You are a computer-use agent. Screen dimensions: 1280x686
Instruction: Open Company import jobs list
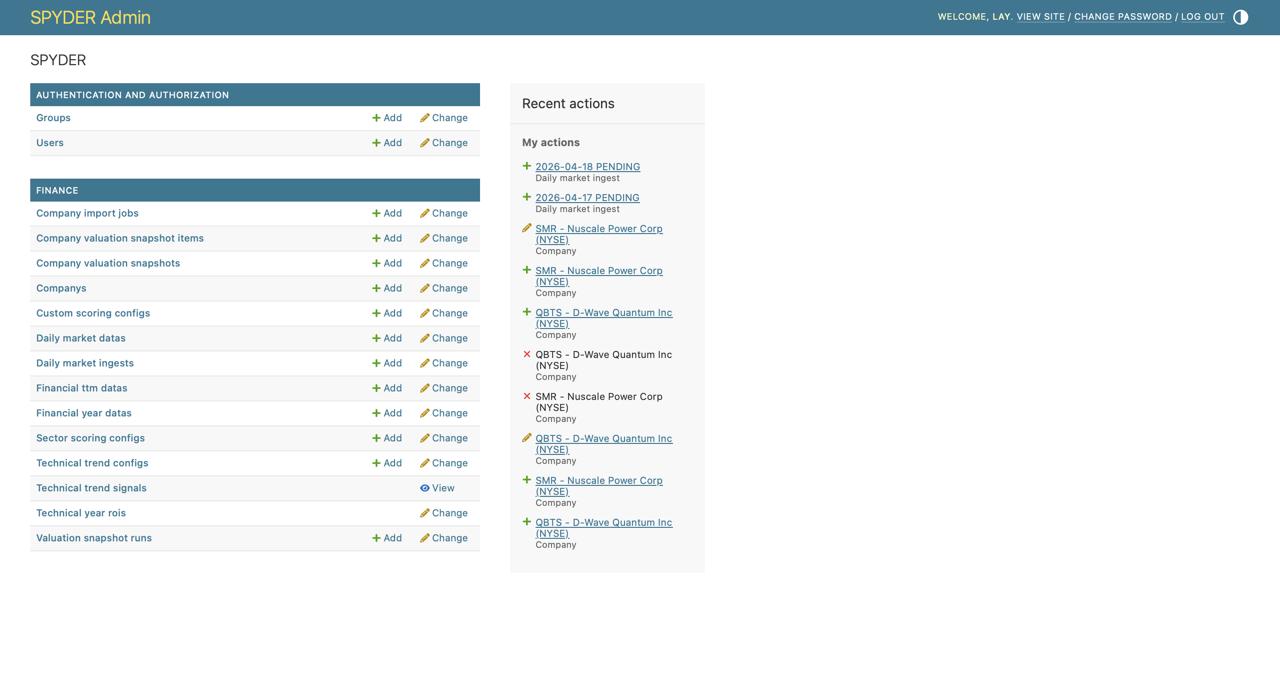point(87,213)
